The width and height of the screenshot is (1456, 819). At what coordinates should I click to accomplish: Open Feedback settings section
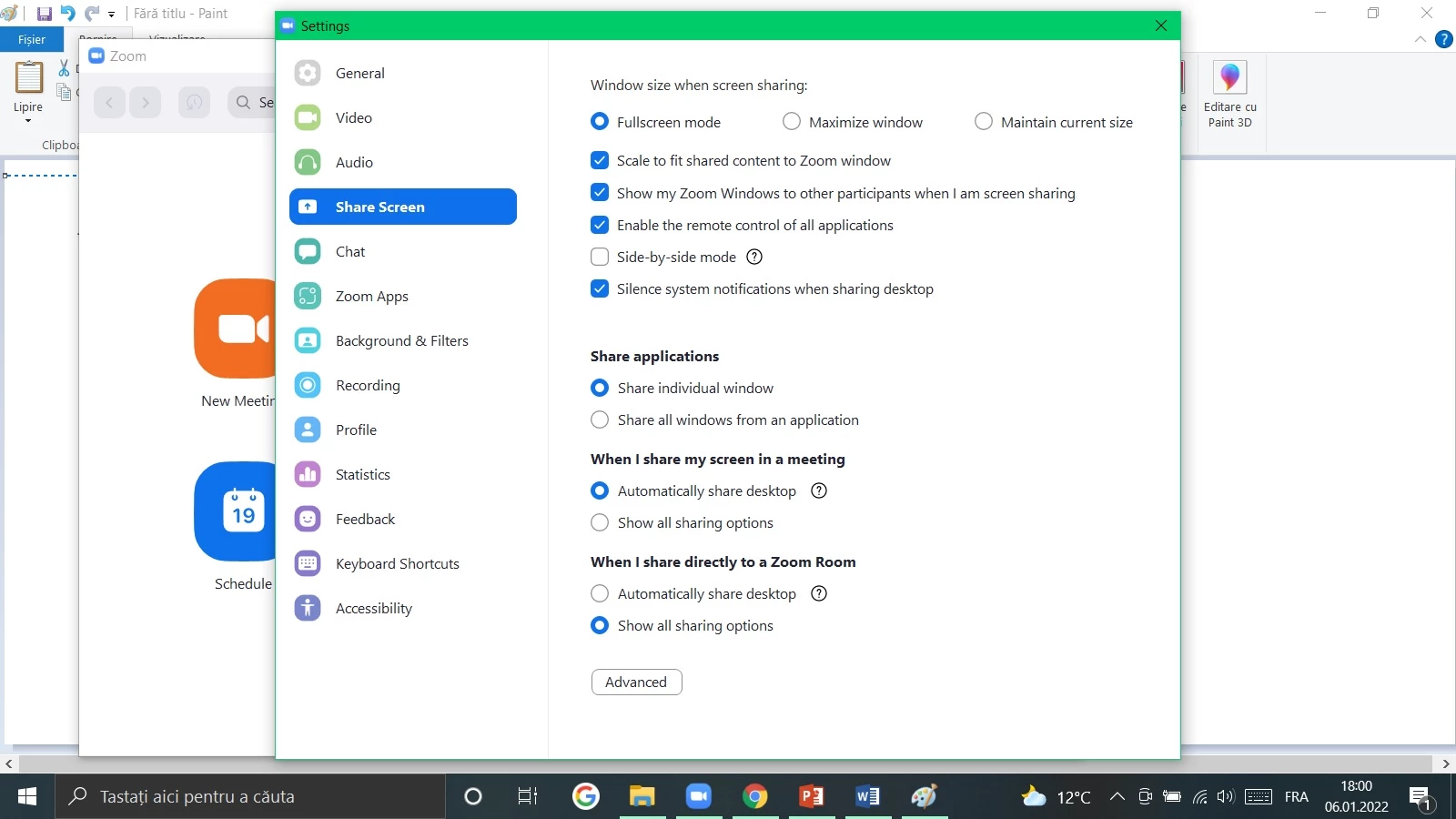click(x=403, y=519)
